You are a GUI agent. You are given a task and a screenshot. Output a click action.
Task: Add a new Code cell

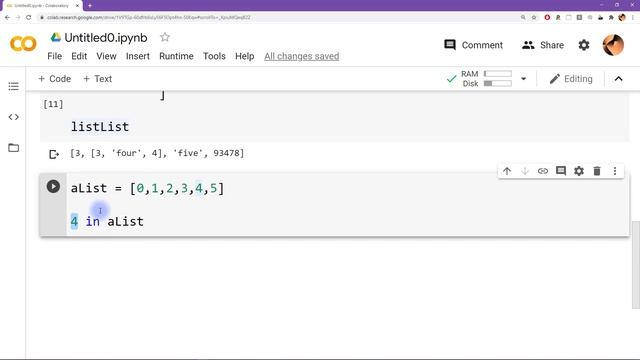54,79
